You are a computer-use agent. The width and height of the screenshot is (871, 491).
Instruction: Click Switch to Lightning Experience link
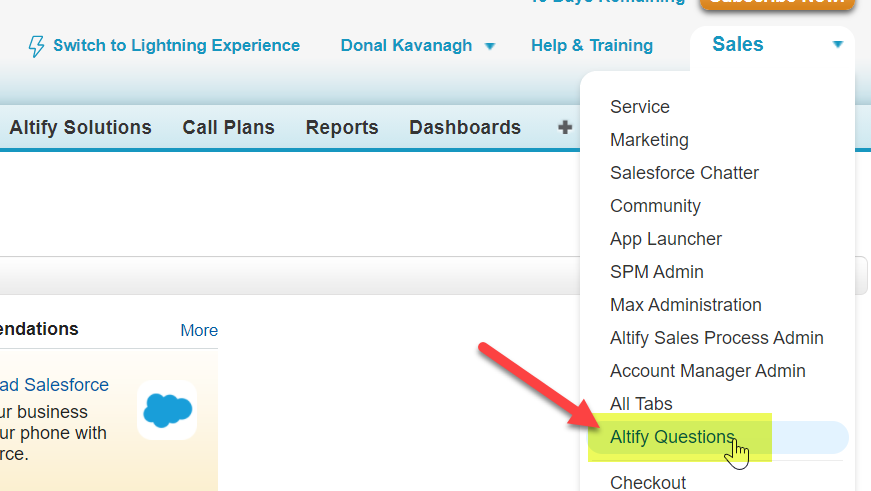coord(177,46)
